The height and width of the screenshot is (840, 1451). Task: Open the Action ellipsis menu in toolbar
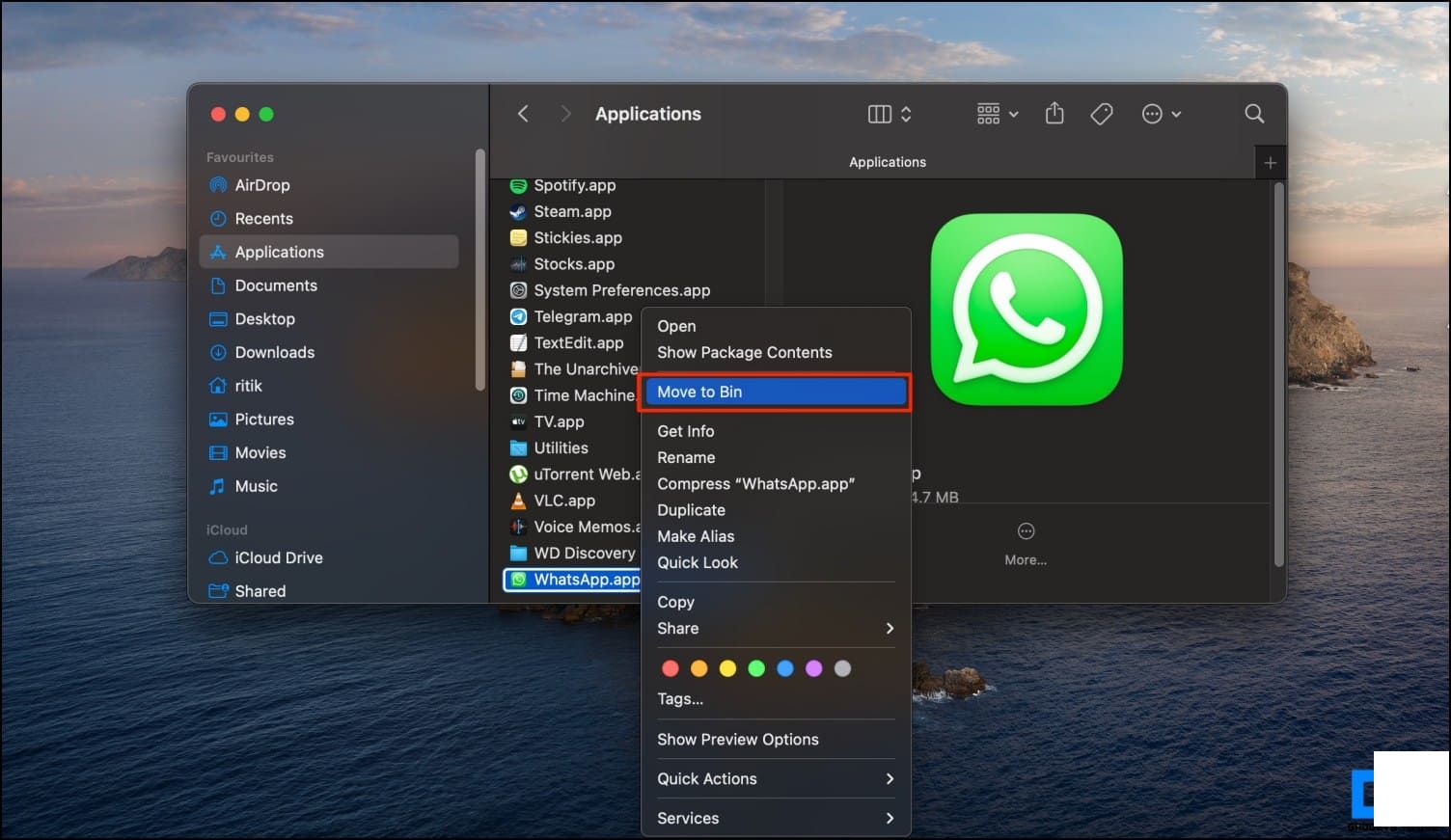click(x=1162, y=114)
